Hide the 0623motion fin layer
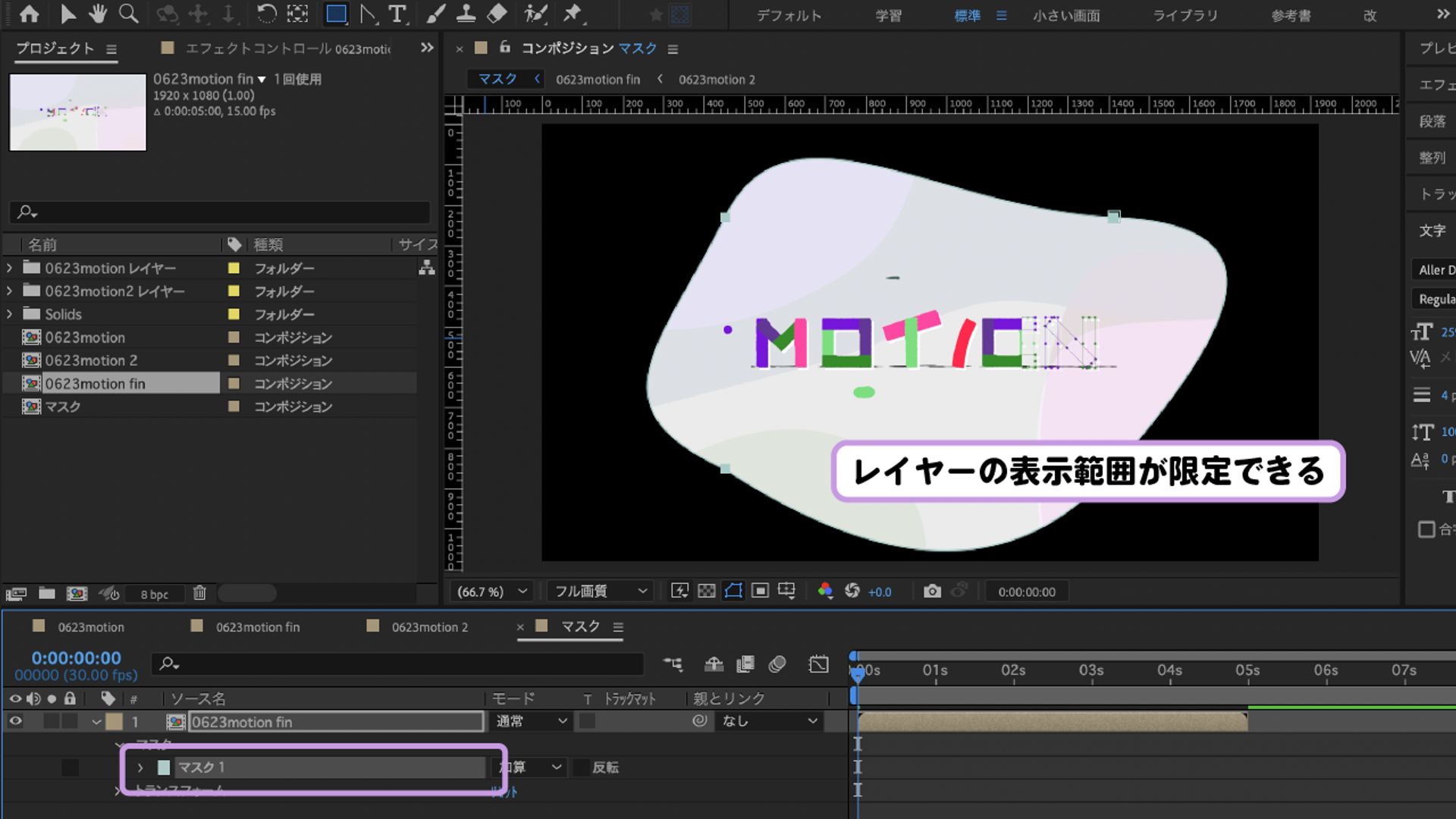Screen dimensions: 1456x819 click(16, 722)
